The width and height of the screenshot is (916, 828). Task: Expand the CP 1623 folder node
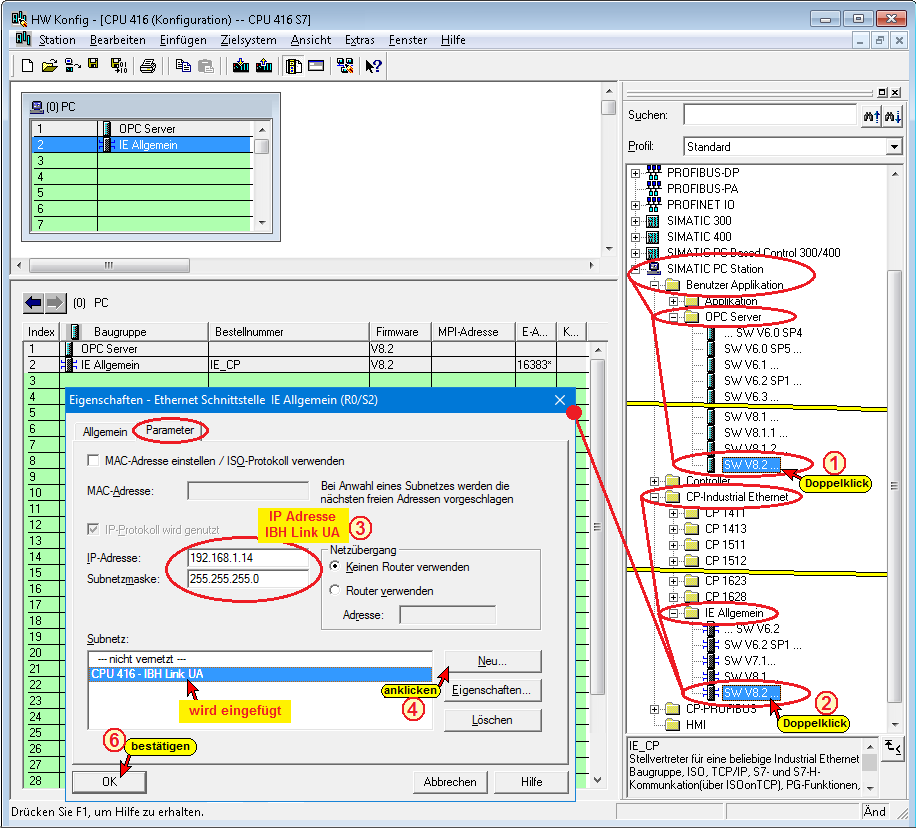pos(674,581)
